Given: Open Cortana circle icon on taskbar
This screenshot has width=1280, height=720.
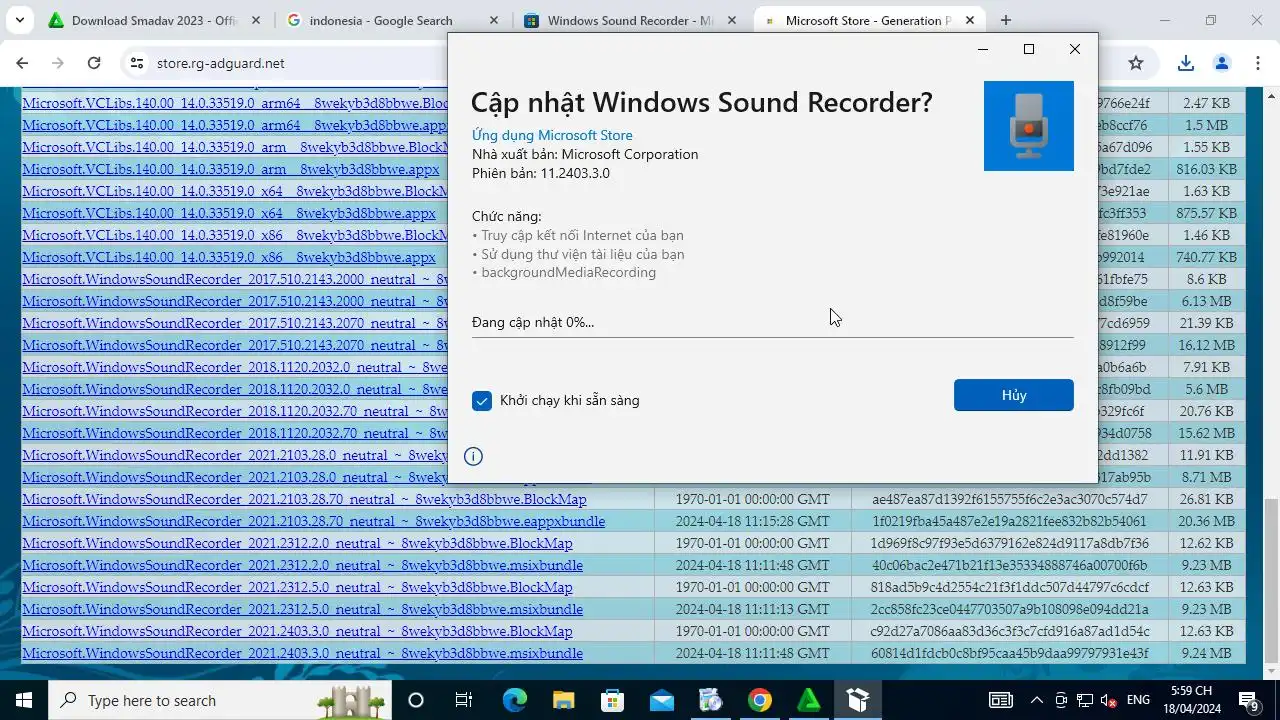Looking at the screenshot, I should 416,700.
